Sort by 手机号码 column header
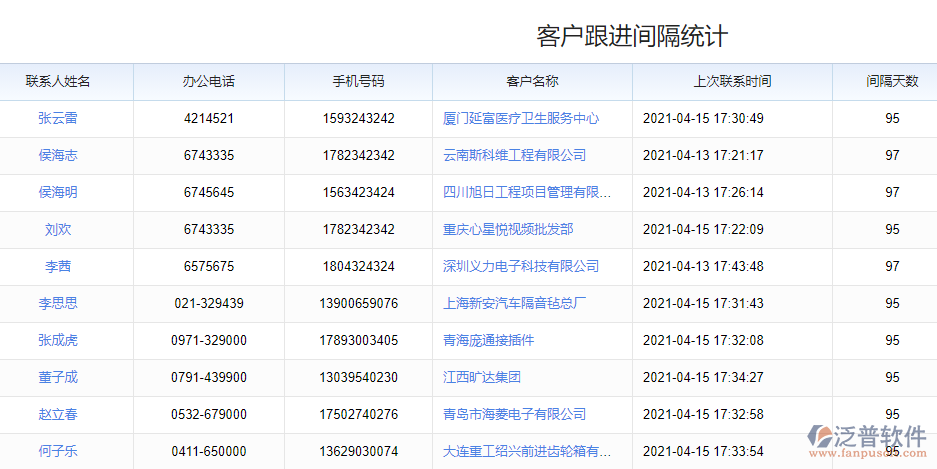This screenshot has height=469, width=937. point(358,81)
